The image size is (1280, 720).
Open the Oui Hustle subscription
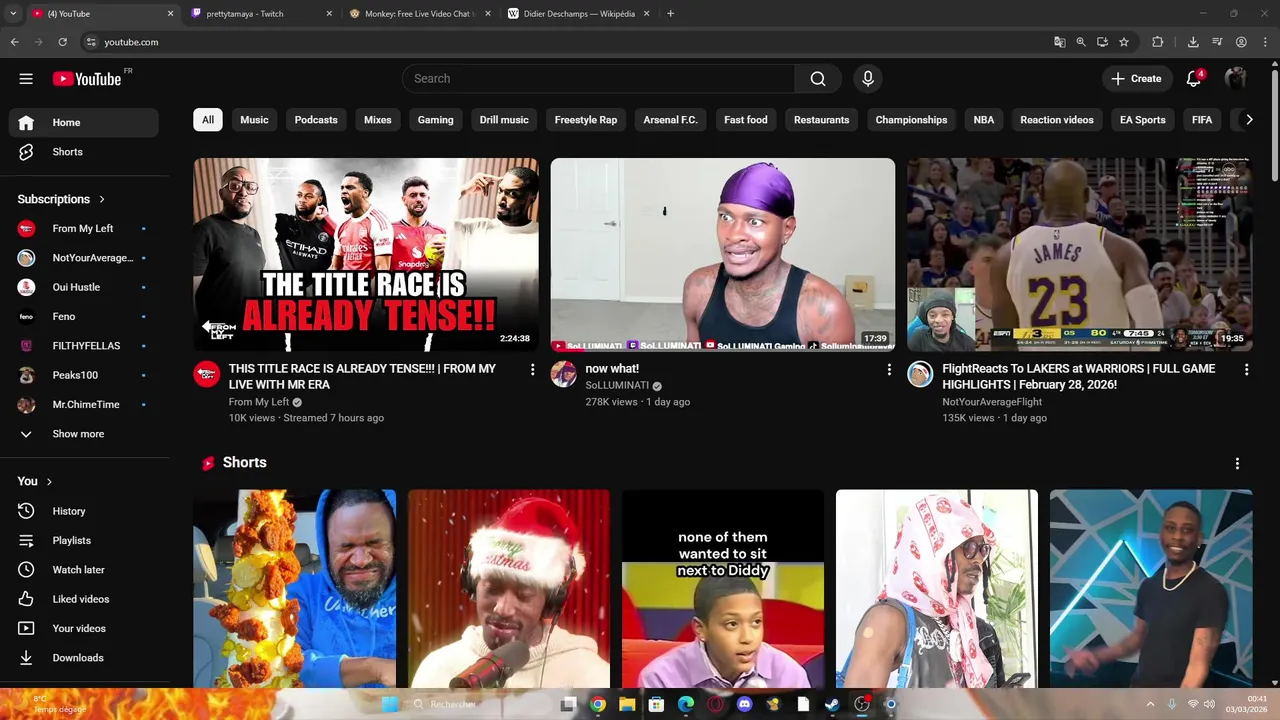(84, 287)
